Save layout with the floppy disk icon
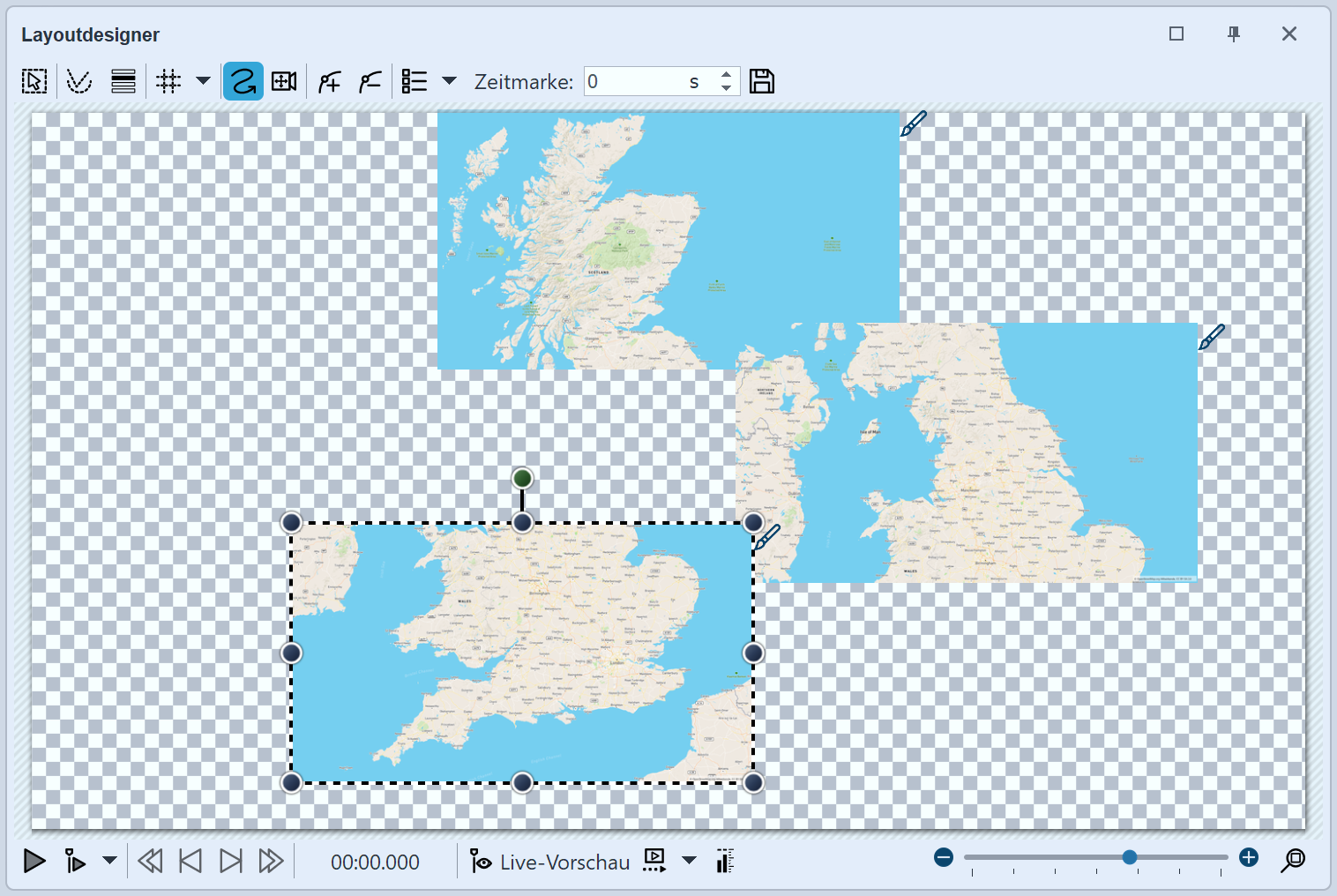 pyautogui.click(x=761, y=82)
